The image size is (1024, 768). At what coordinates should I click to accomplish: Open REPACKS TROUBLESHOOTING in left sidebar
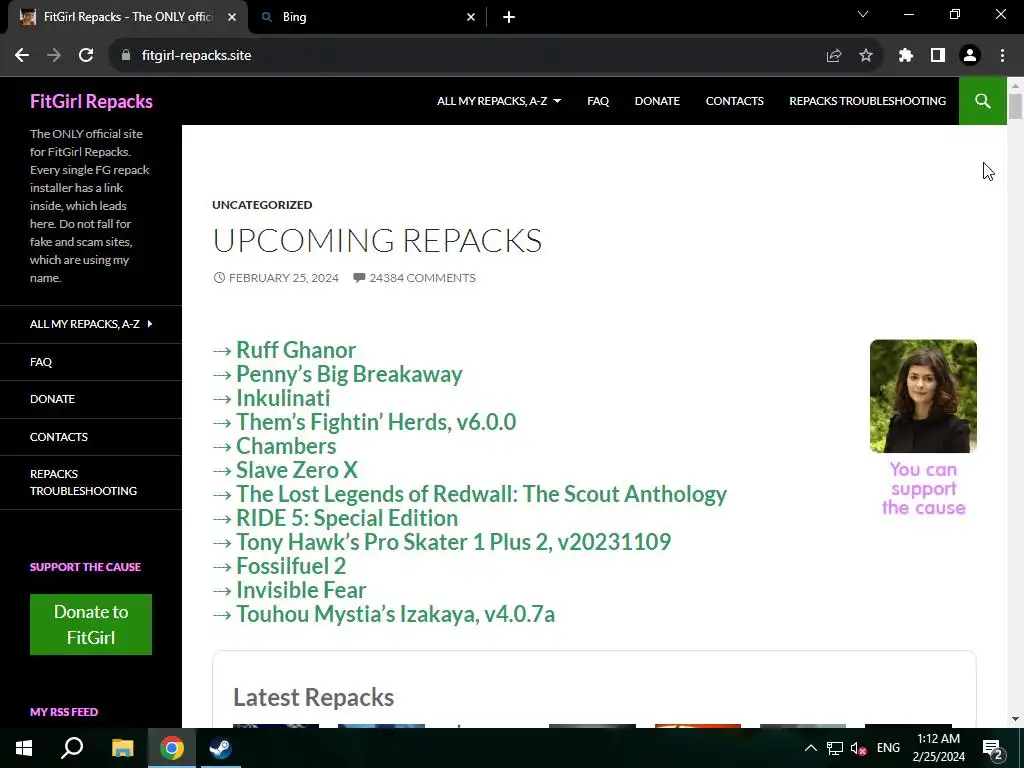pos(83,482)
